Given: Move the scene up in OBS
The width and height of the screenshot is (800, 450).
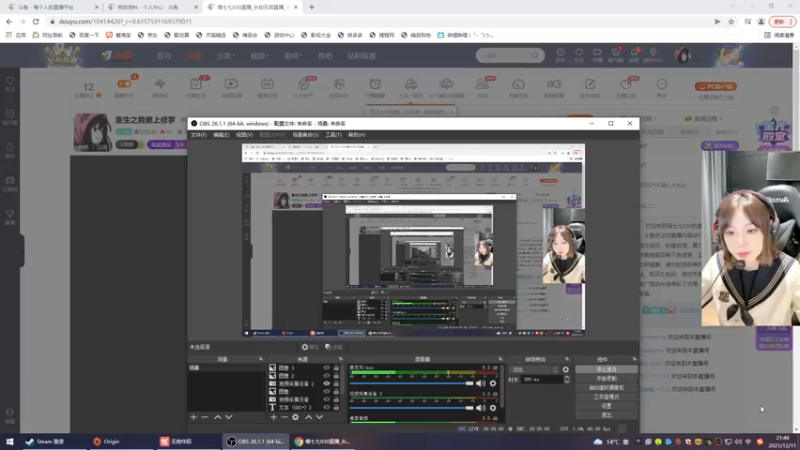Looking at the screenshot, I should click(x=218, y=417).
